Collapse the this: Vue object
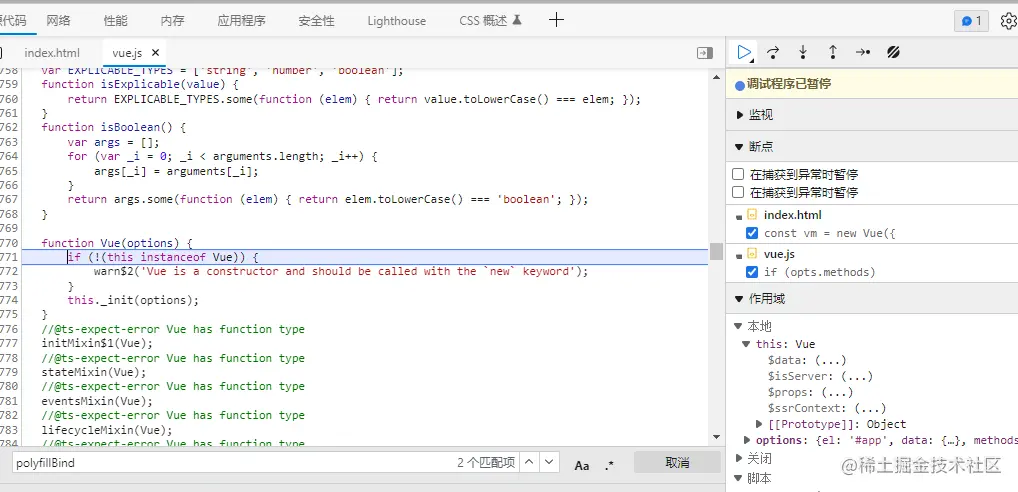The height and width of the screenshot is (492, 1018). click(x=747, y=344)
